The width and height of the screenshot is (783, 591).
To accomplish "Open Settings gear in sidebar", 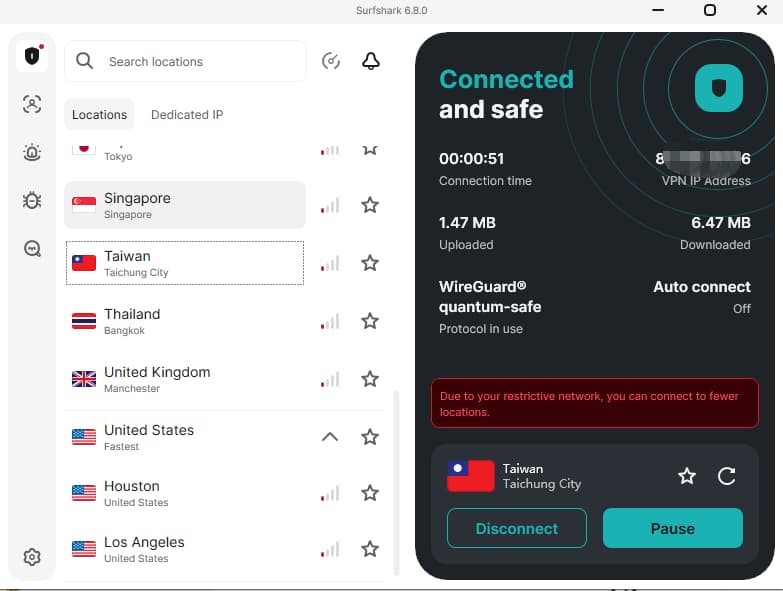I will [x=32, y=557].
